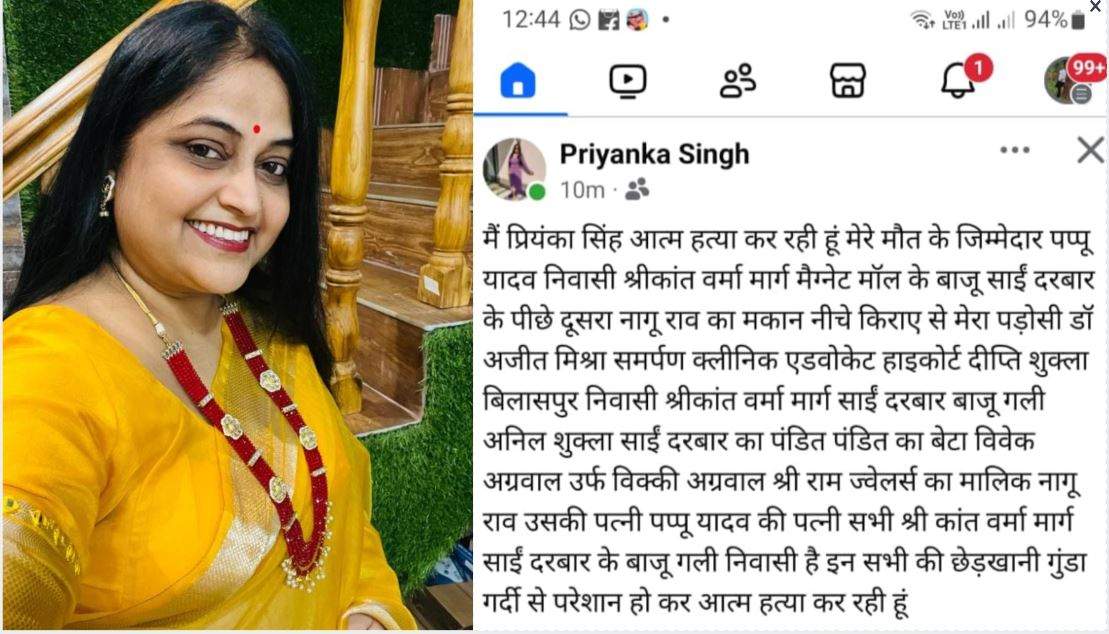Screen dimensions: 1109x634
Task: Open Priyanka Singh's profile name link
Action: tap(654, 154)
